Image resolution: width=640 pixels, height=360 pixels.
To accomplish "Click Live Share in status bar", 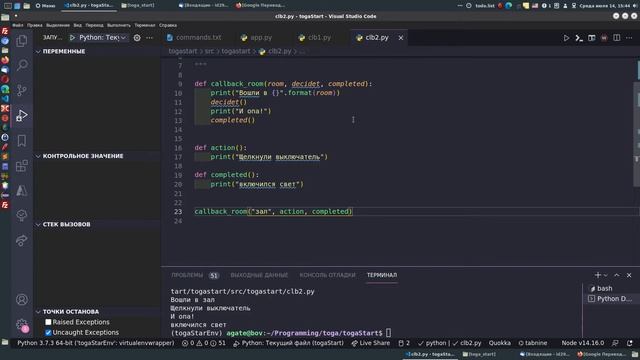I will click(371, 343).
